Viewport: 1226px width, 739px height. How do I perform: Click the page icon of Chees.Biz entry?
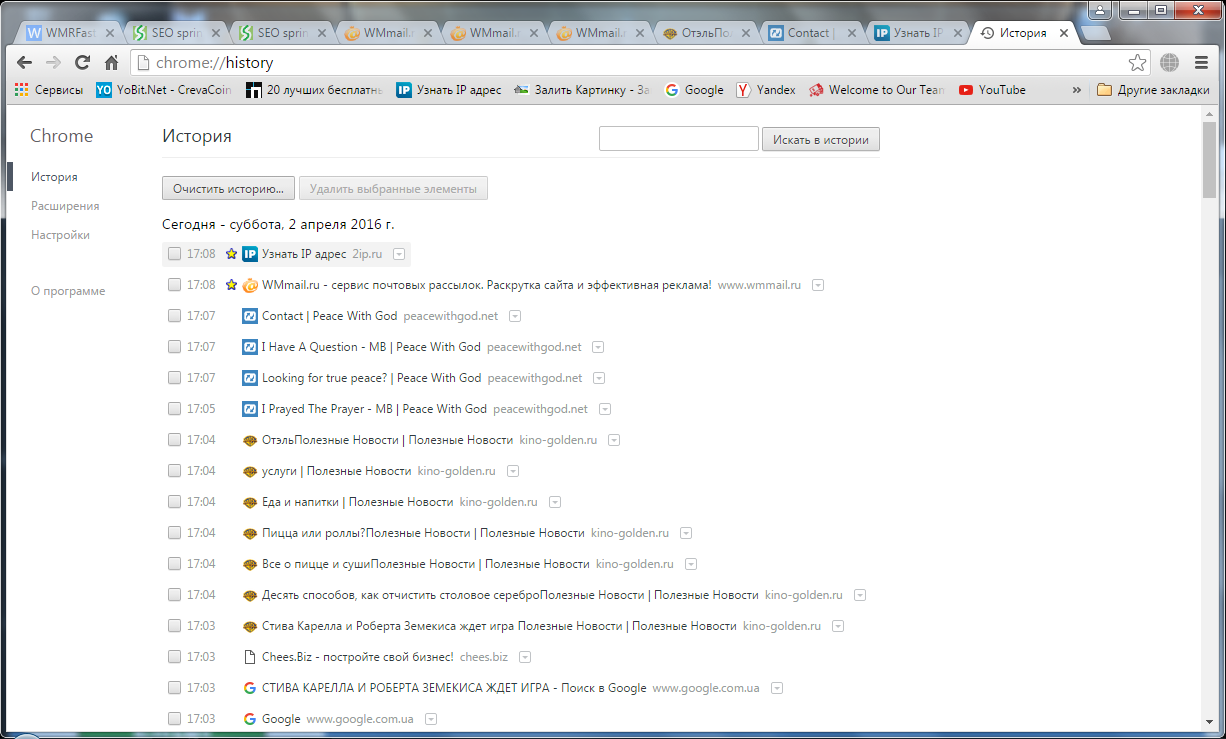pos(250,657)
